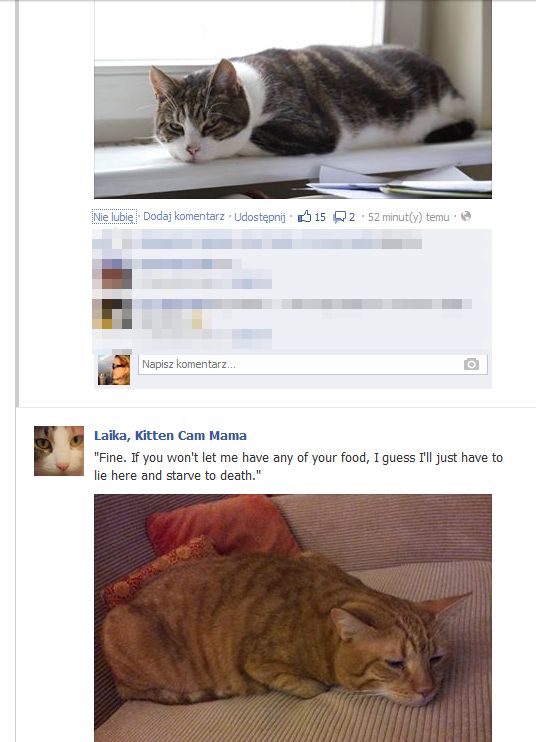Open the orange cat photo
The height and width of the screenshot is (742, 536).
coord(293,618)
